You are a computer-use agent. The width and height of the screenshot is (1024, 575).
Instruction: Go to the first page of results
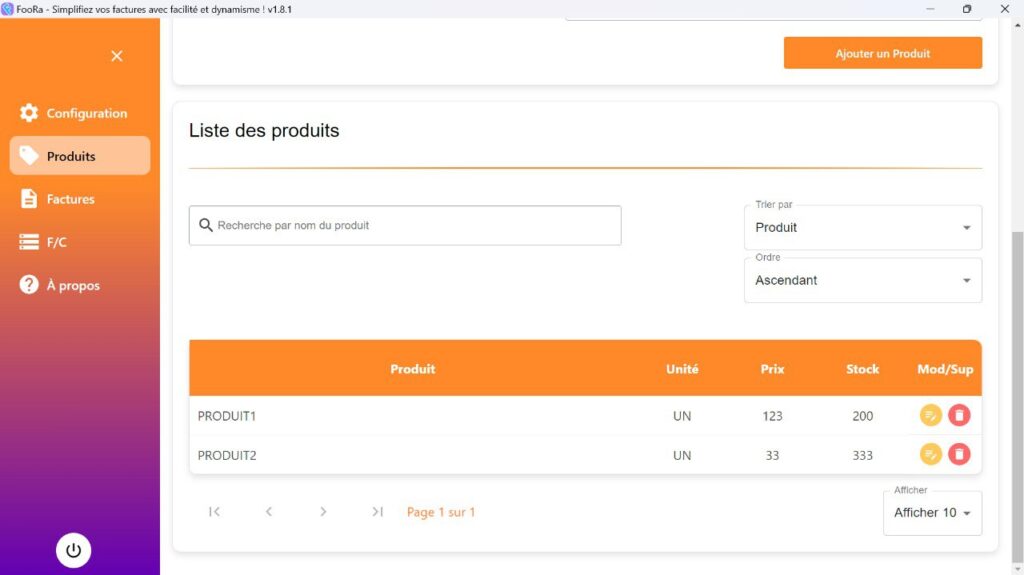[214, 512]
